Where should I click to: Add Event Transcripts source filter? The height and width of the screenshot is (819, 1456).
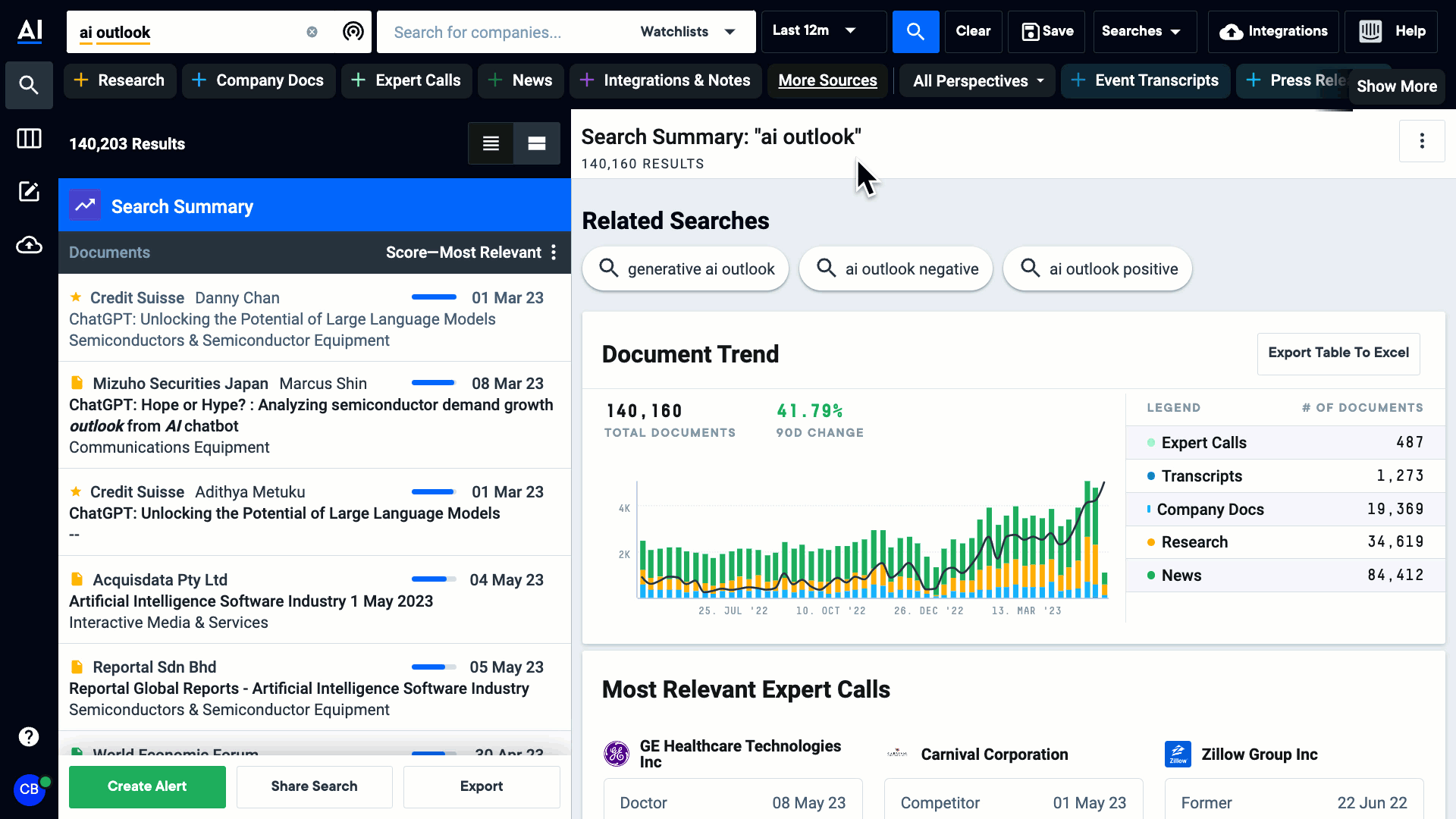click(x=1145, y=80)
